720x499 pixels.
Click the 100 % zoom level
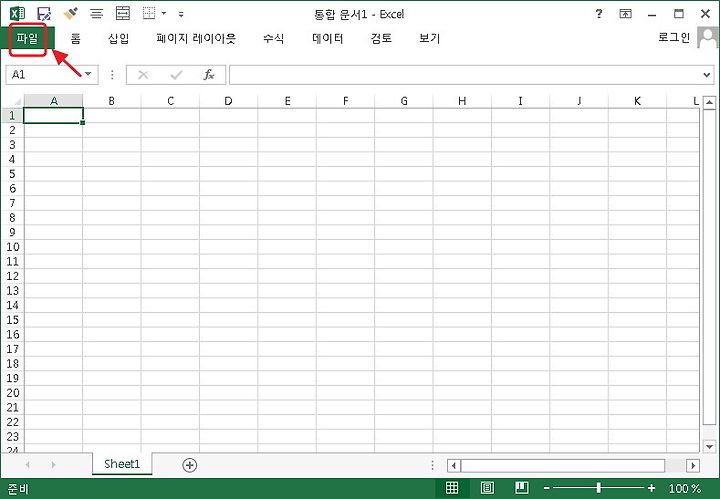(685, 488)
